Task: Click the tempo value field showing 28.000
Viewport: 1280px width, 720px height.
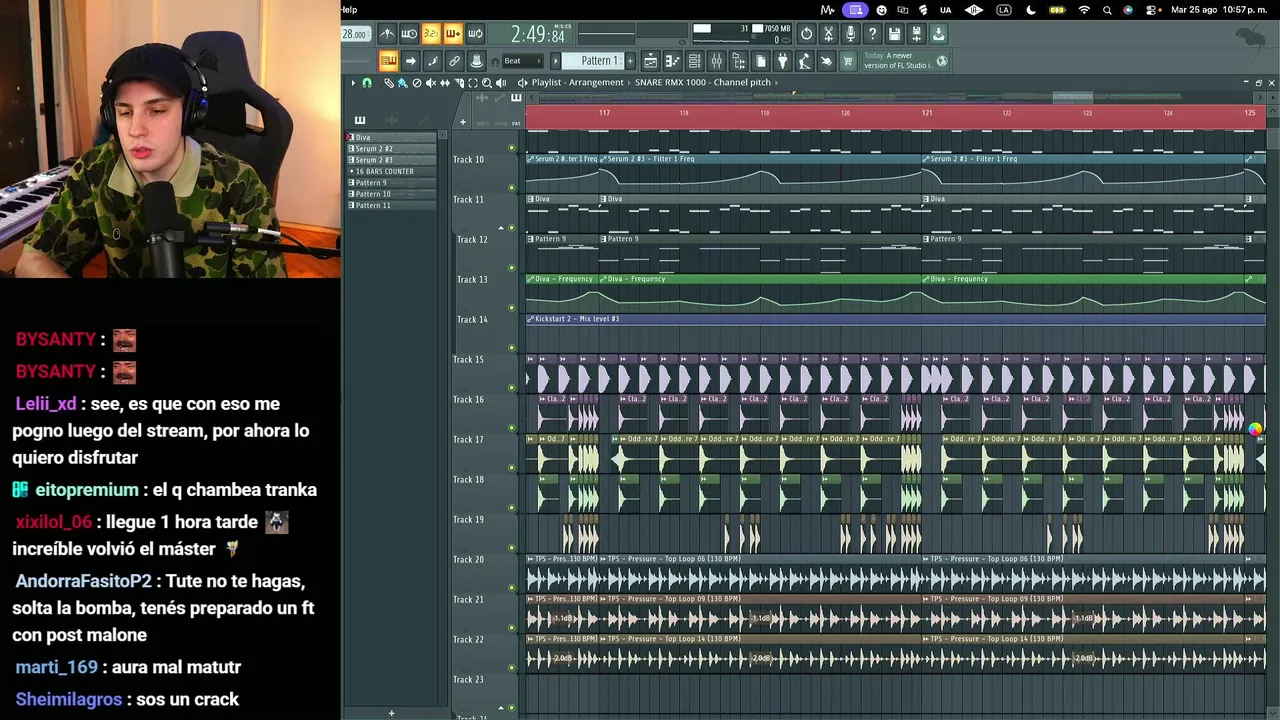Action: tap(355, 34)
